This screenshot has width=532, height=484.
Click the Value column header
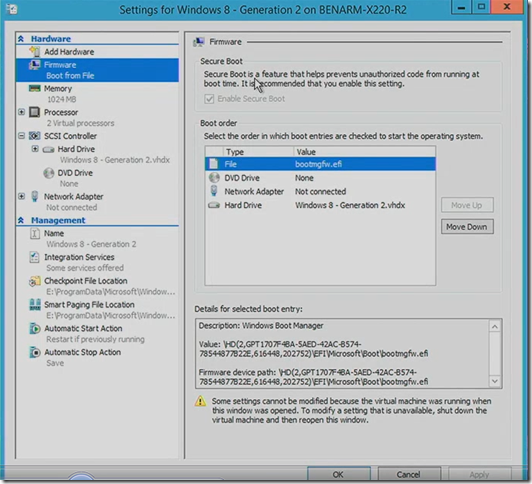pyautogui.click(x=364, y=152)
